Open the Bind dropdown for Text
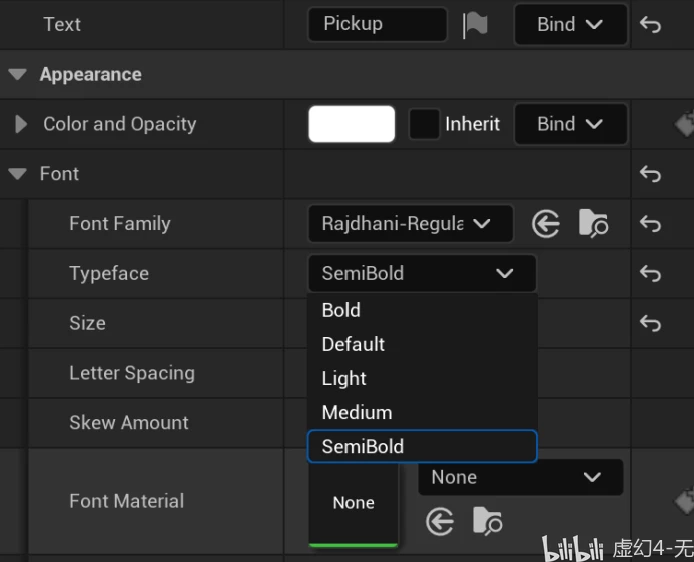The height and width of the screenshot is (562, 694). coord(570,24)
